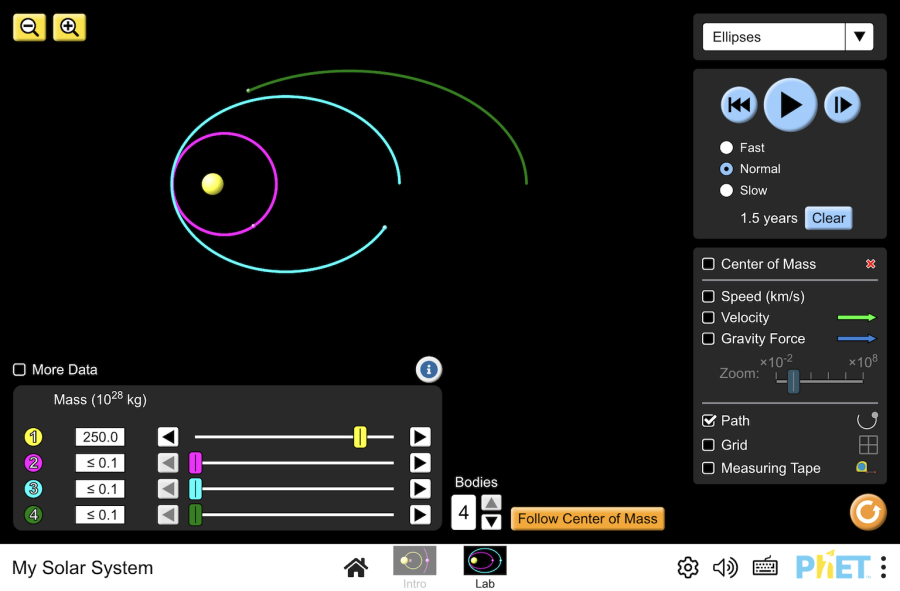The width and height of the screenshot is (900, 591).
Task: Decrease the number of bodies with the down arrow
Action: coord(491,522)
